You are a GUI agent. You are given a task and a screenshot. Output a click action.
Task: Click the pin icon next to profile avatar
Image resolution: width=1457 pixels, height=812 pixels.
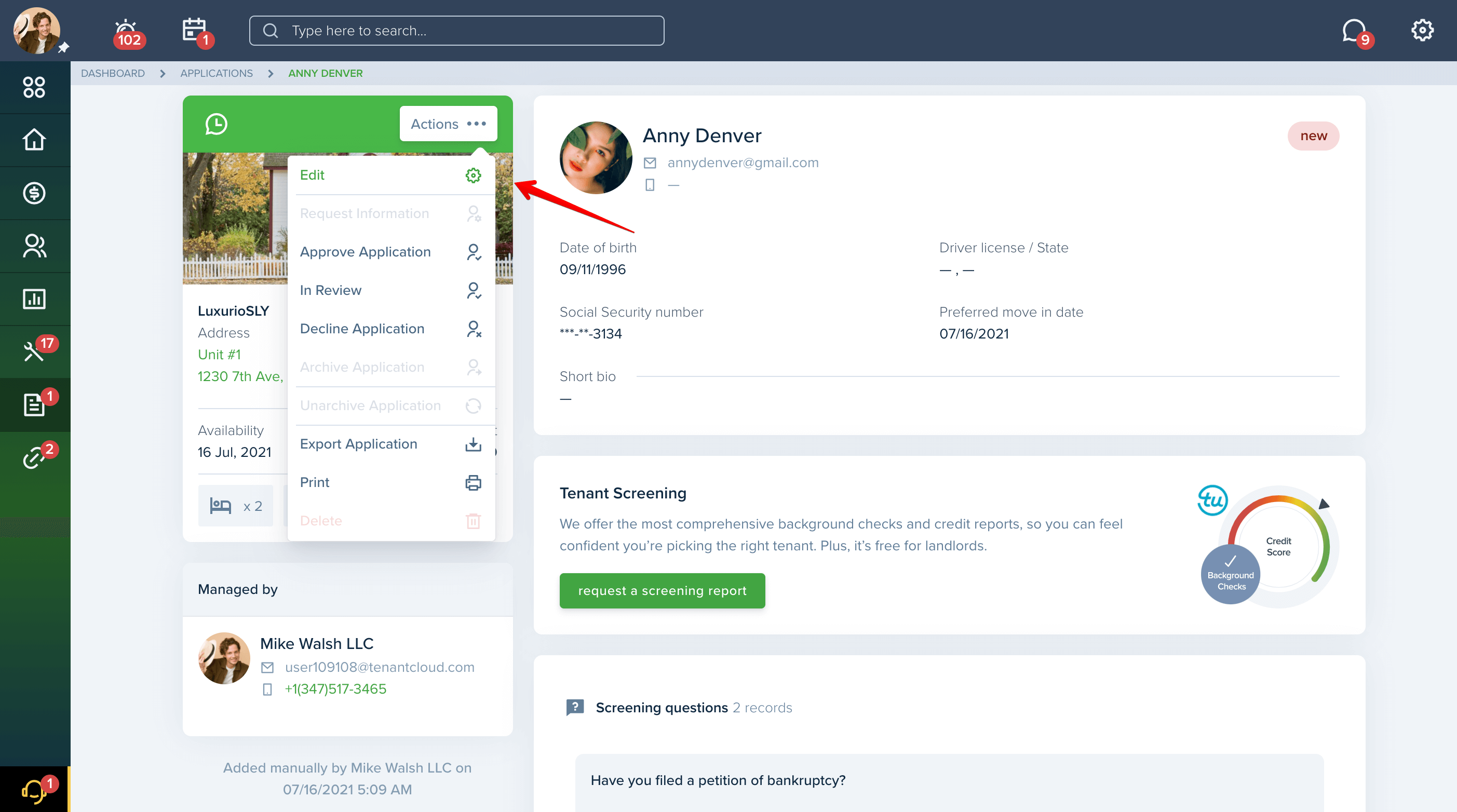click(64, 47)
